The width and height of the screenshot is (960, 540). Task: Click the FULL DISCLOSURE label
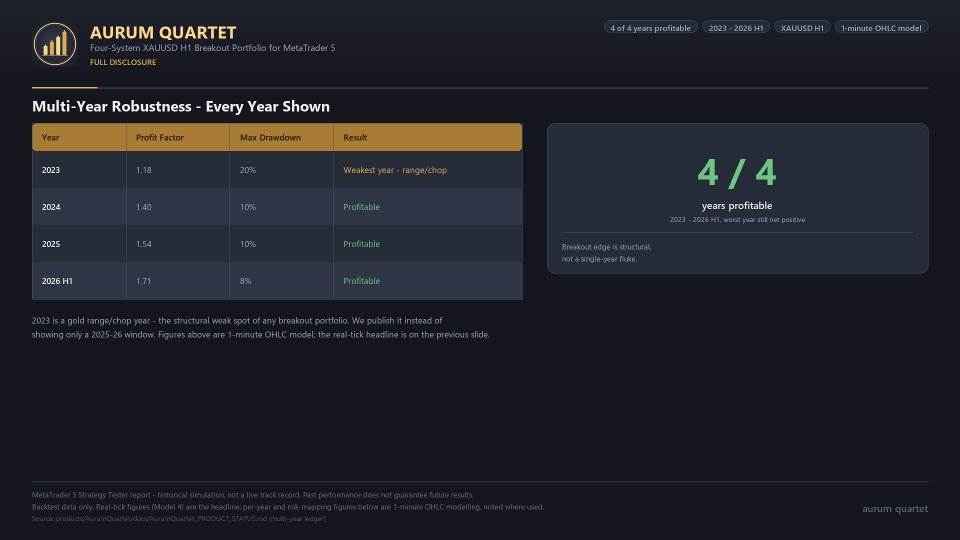point(123,62)
